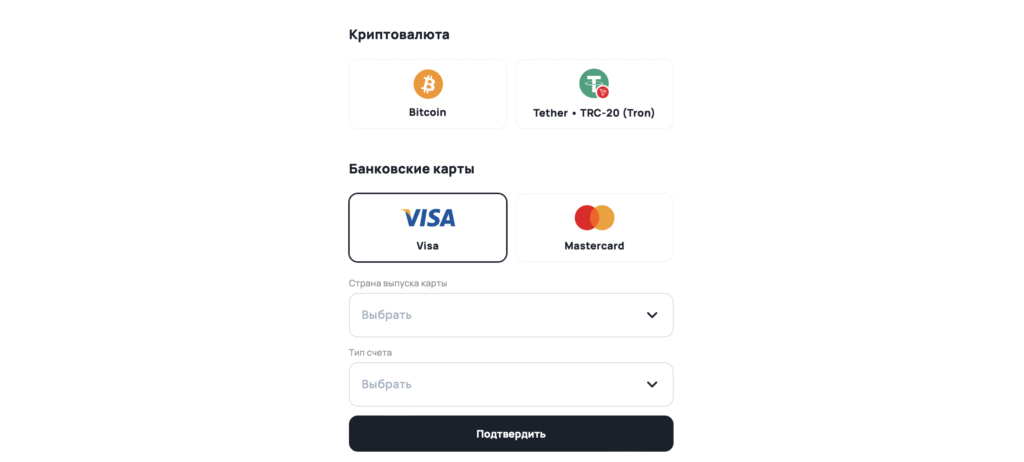The image size is (1024, 462).
Task: Expand the account type chevron arrow
Action: tap(652, 384)
